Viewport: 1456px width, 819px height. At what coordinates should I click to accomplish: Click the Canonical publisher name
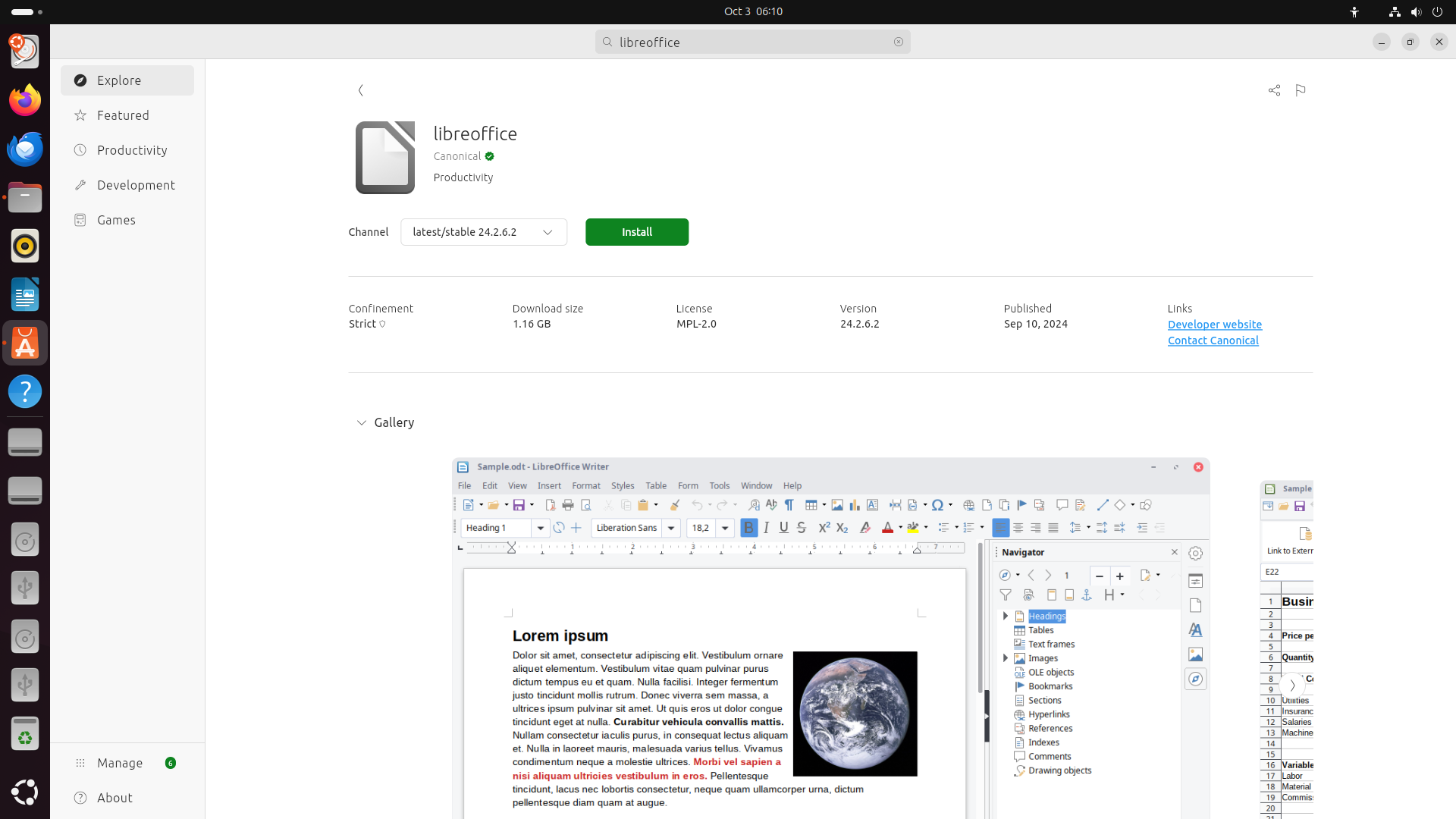click(457, 156)
